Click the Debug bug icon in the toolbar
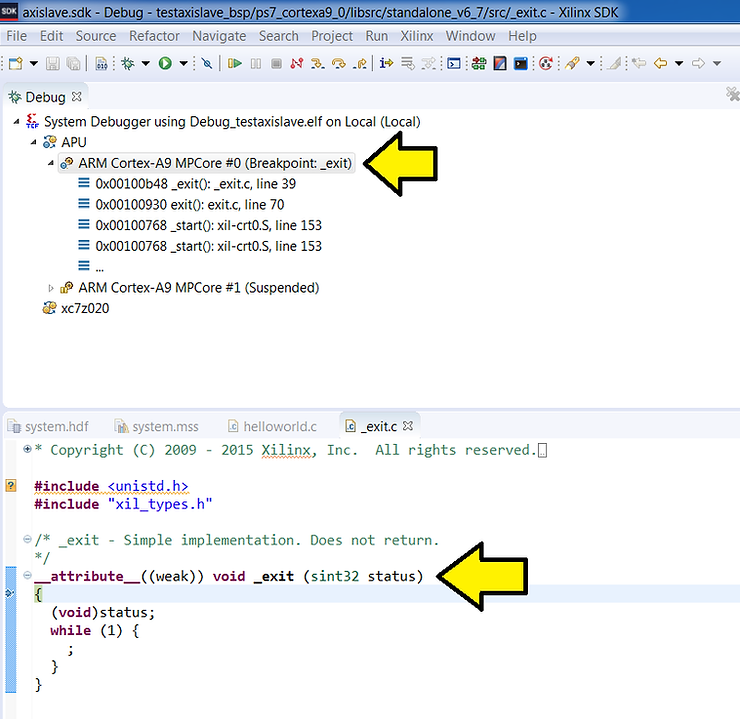 click(x=127, y=63)
